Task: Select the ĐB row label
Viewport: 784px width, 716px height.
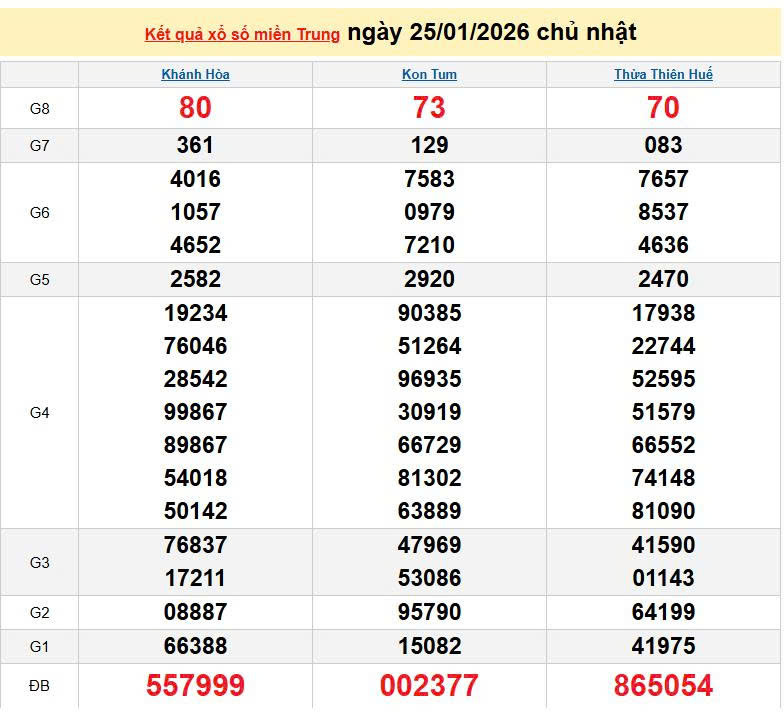Action: coord(40,685)
